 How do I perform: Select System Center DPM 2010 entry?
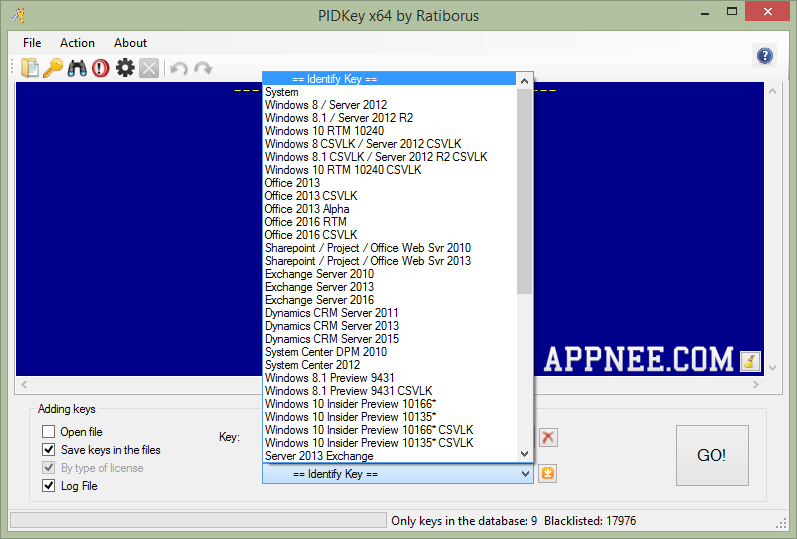tap(389, 352)
